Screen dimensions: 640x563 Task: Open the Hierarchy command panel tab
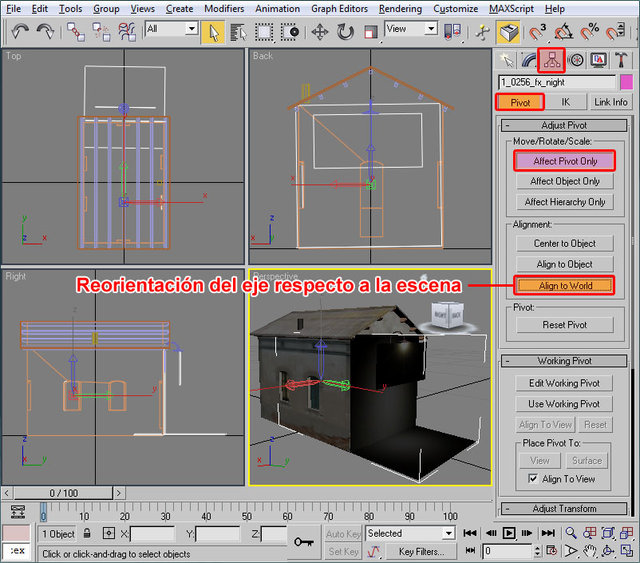(x=552, y=59)
